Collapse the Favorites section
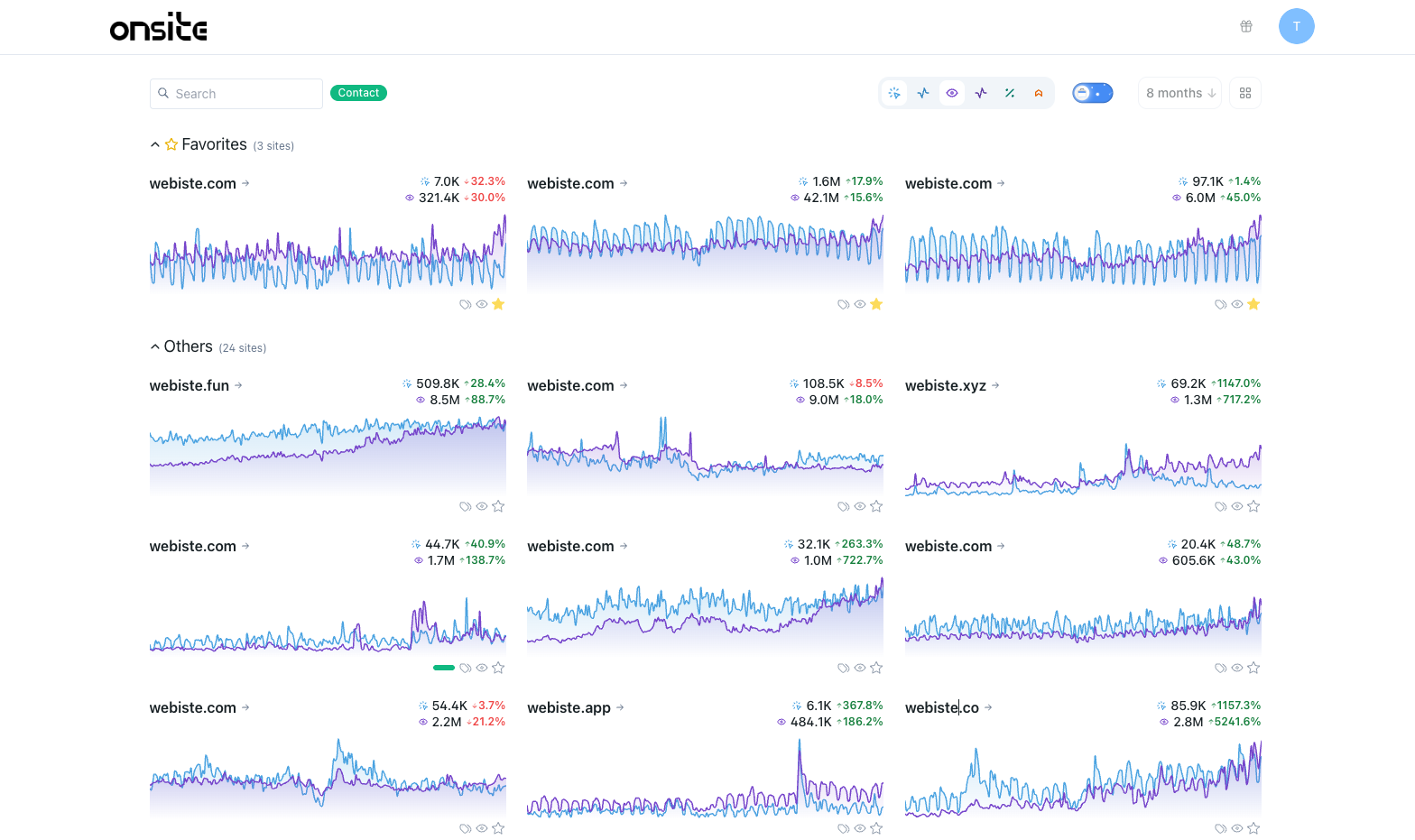Image resolution: width=1415 pixels, height=840 pixels. coord(155,144)
